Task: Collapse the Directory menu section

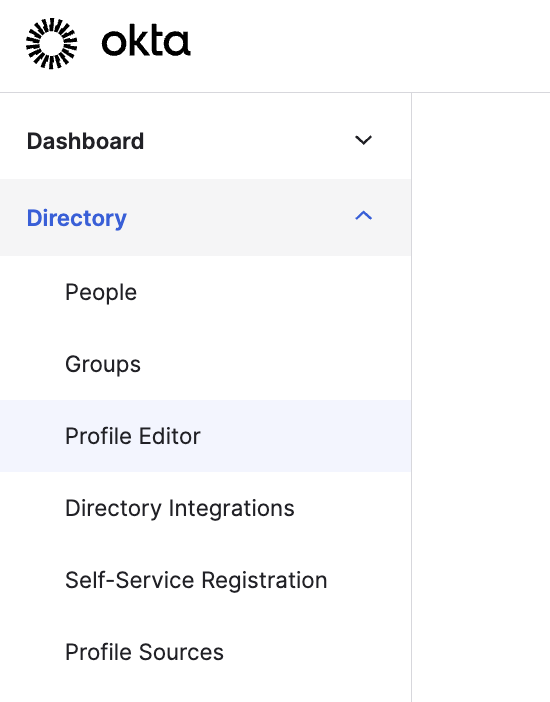Action: 206,218
